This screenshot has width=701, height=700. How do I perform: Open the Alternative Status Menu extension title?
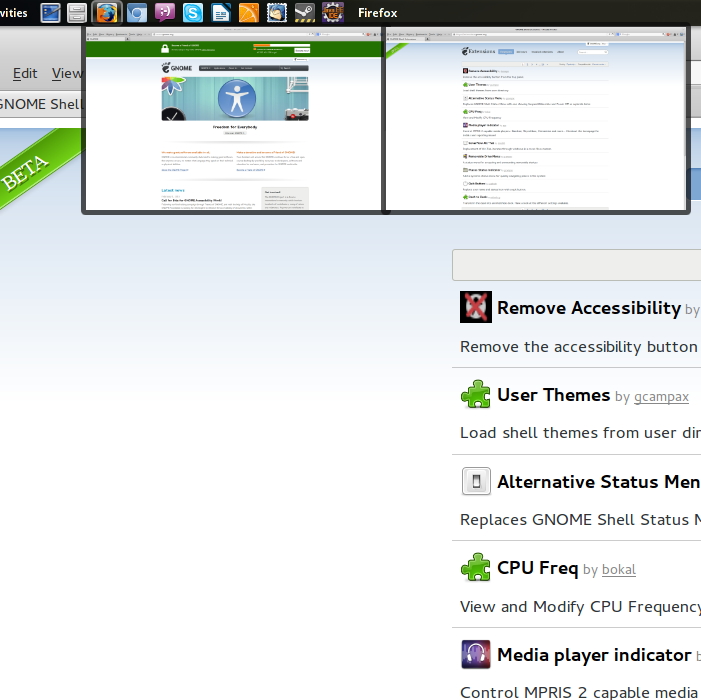click(x=599, y=482)
